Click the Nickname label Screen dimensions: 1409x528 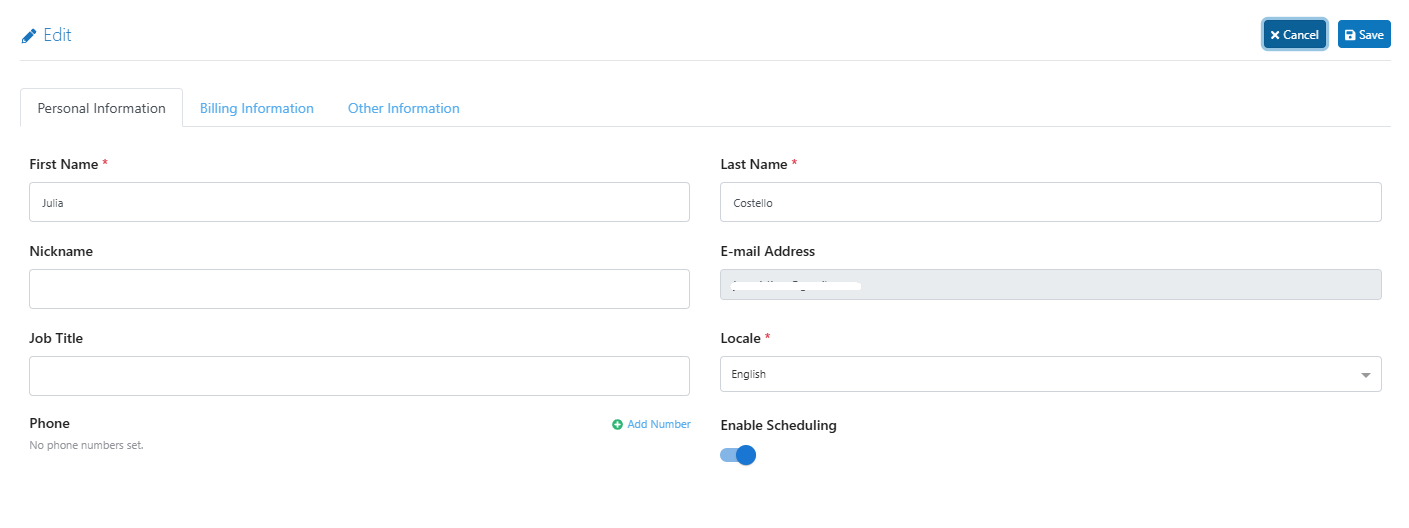(x=61, y=251)
